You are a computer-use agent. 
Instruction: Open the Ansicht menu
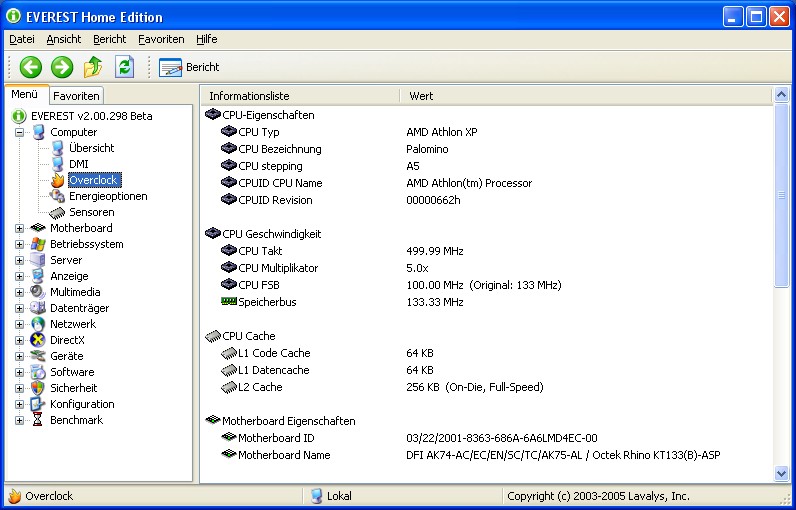pos(63,39)
